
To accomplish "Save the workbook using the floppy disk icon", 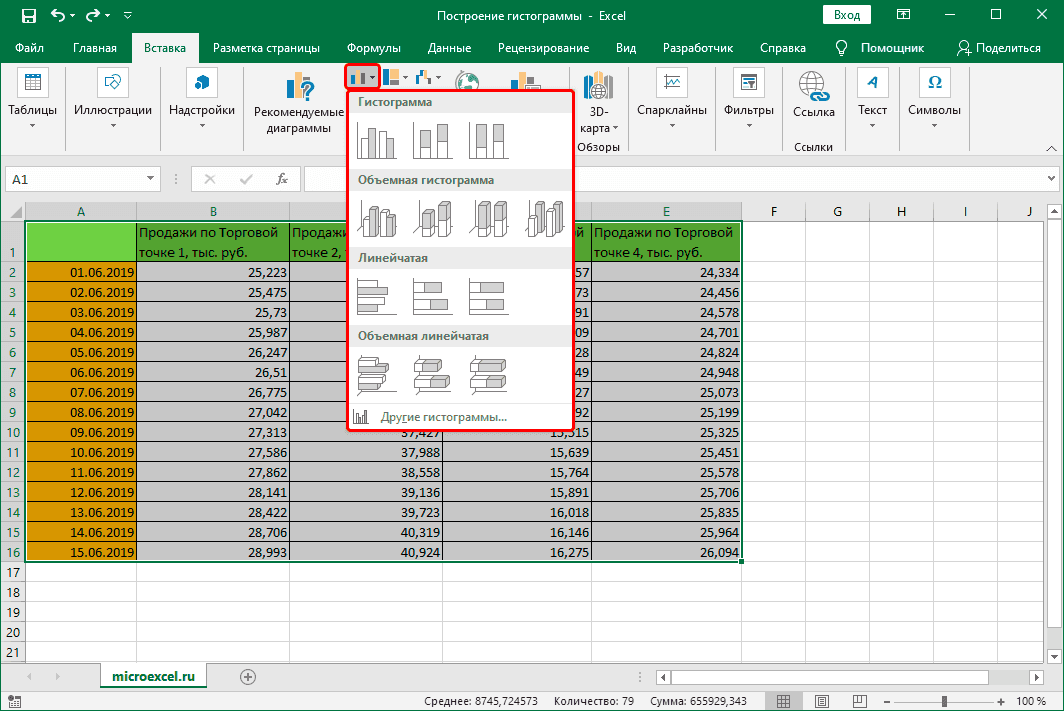I will pyautogui.click(x=28, y=16).
